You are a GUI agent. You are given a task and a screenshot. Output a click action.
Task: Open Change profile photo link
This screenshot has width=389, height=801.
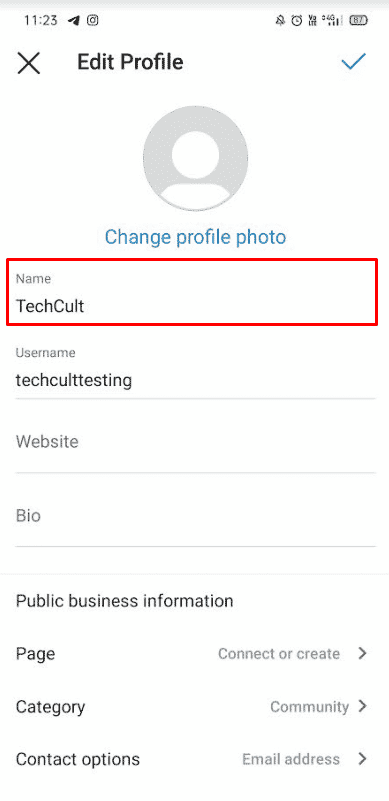click(x=195, y=237)
